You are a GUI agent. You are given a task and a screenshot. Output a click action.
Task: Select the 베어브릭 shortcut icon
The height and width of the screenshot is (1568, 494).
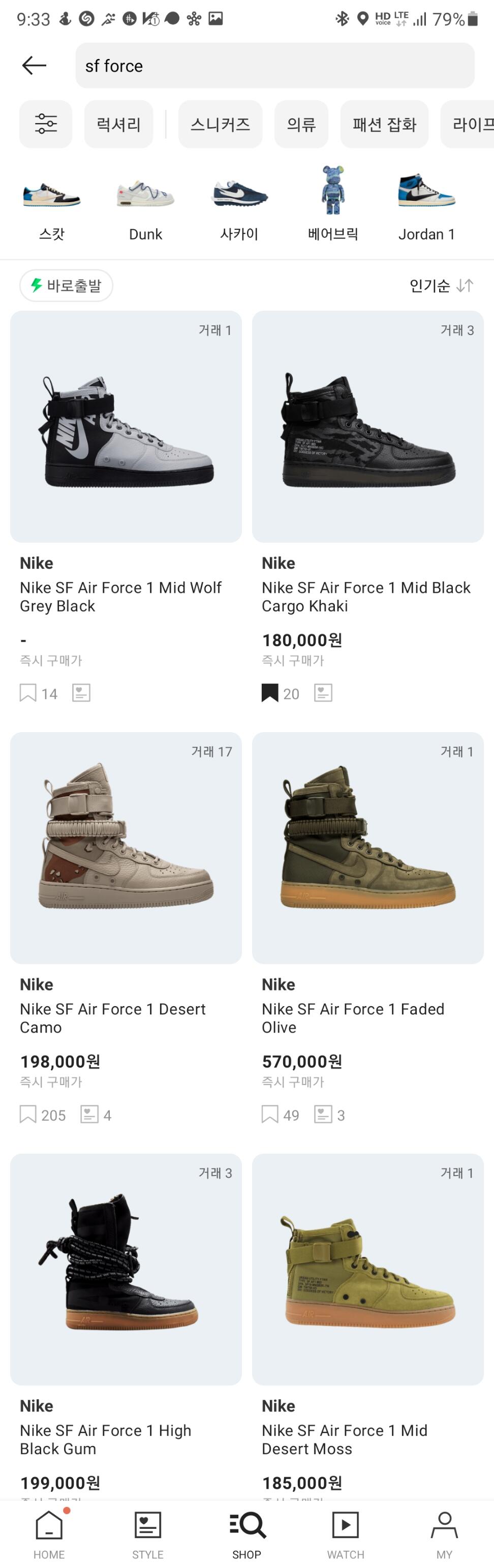[x=332, y=191]
